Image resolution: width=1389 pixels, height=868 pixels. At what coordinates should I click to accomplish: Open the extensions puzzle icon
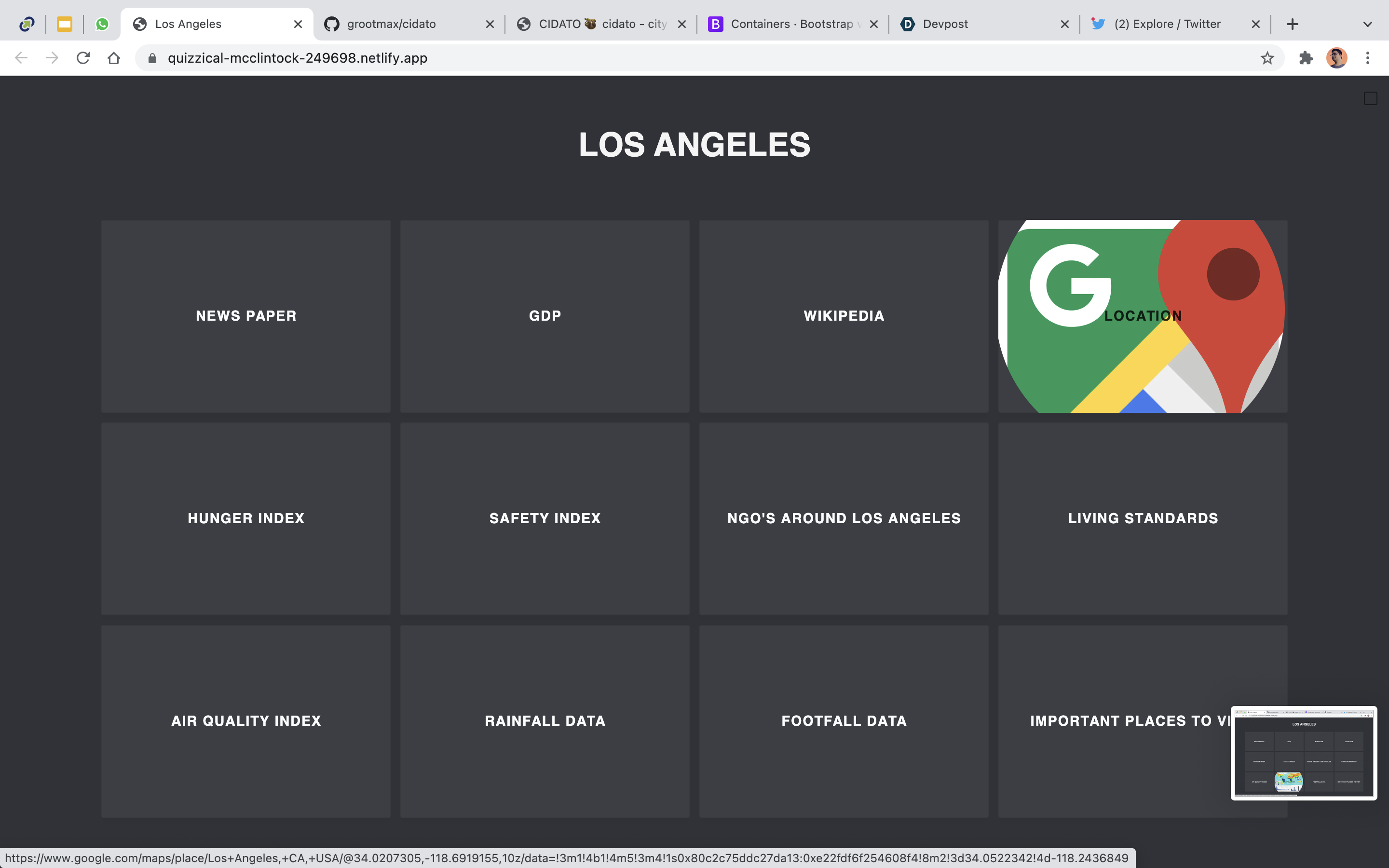tap(1306, 58)
